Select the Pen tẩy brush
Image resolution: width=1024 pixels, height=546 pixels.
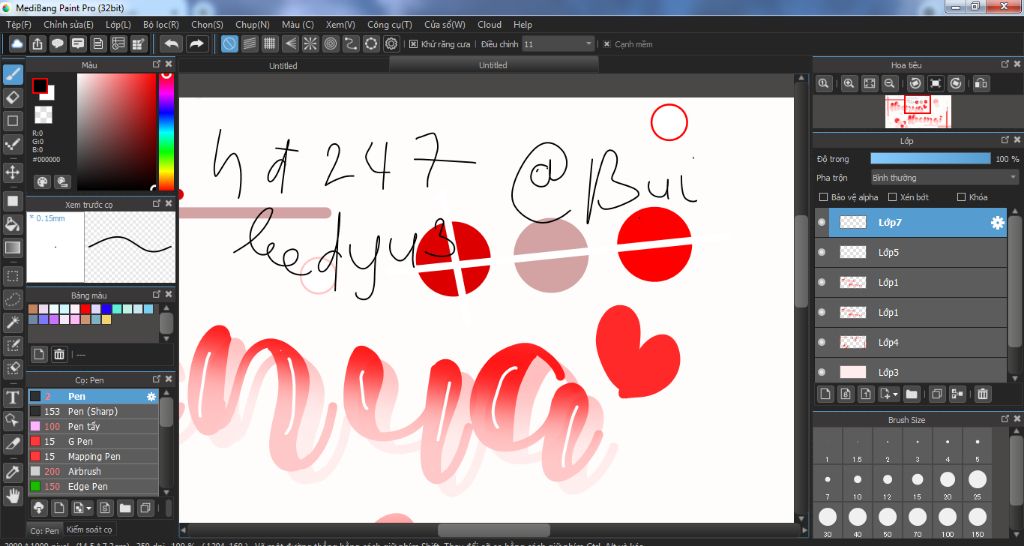pos(93,426)
